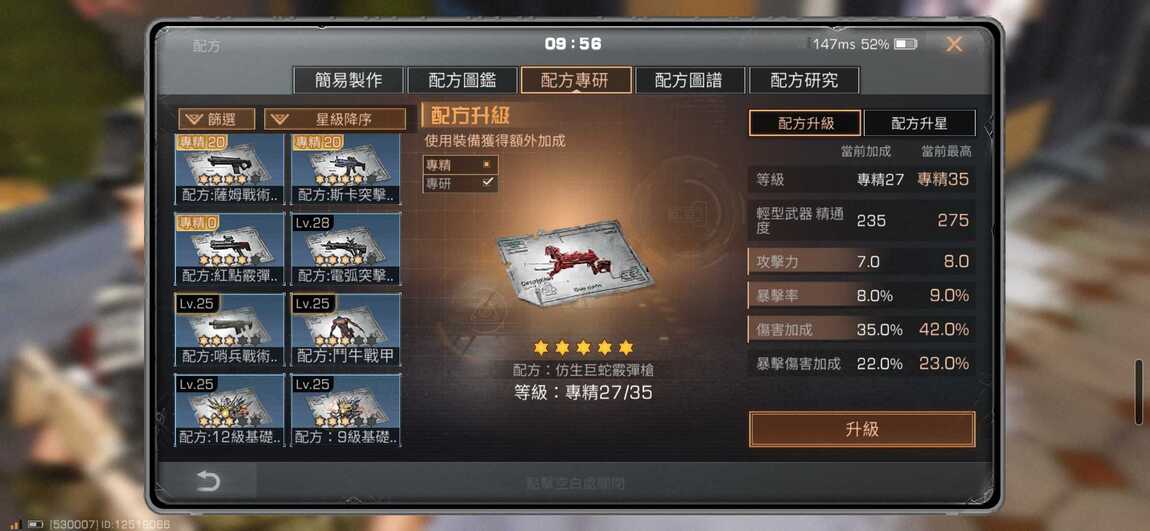
Task: Open the 配方圖鑑 tab
Action: point(462,80)
